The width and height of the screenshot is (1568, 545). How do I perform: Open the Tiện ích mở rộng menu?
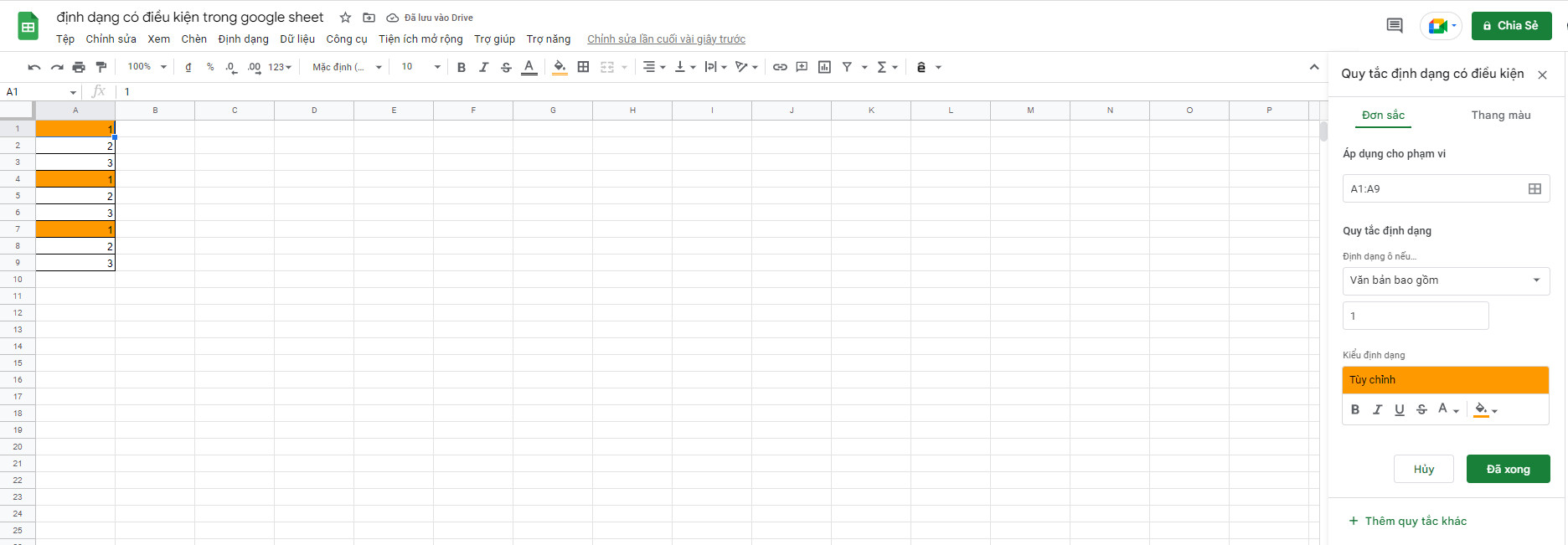(420, 39)
